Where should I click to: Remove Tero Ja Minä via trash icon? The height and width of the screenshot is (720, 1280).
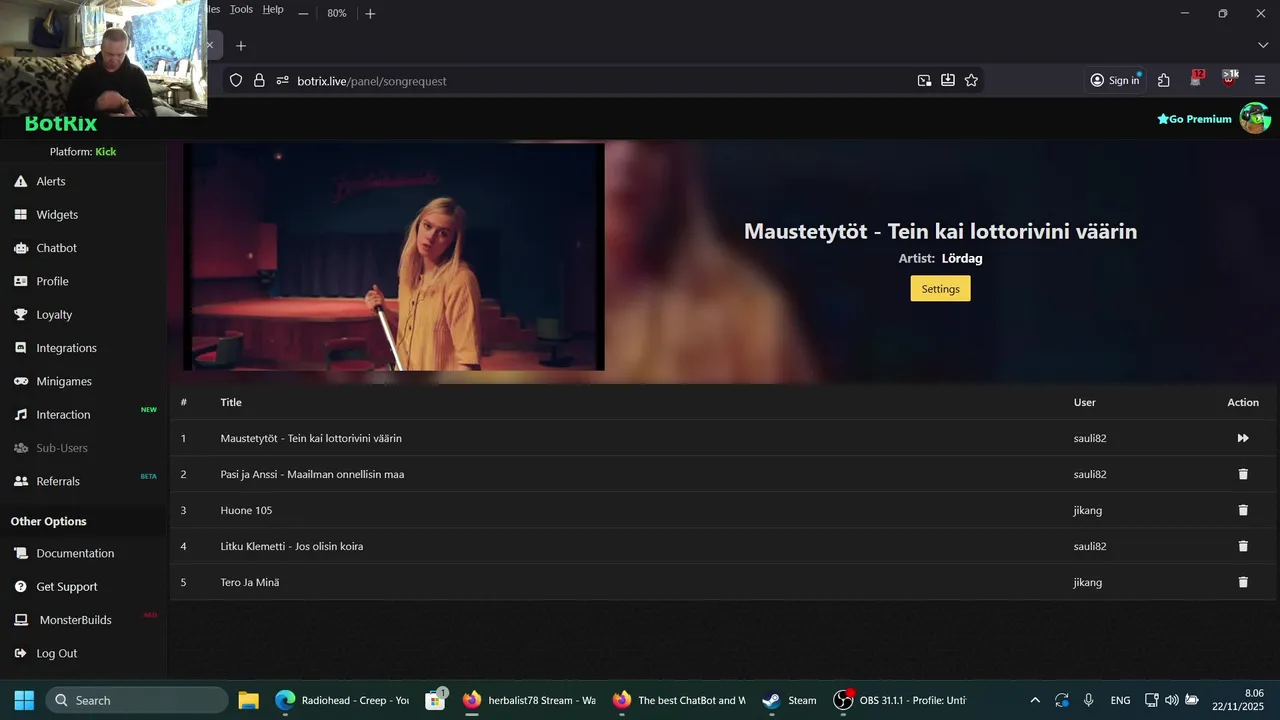point(1243,582)
